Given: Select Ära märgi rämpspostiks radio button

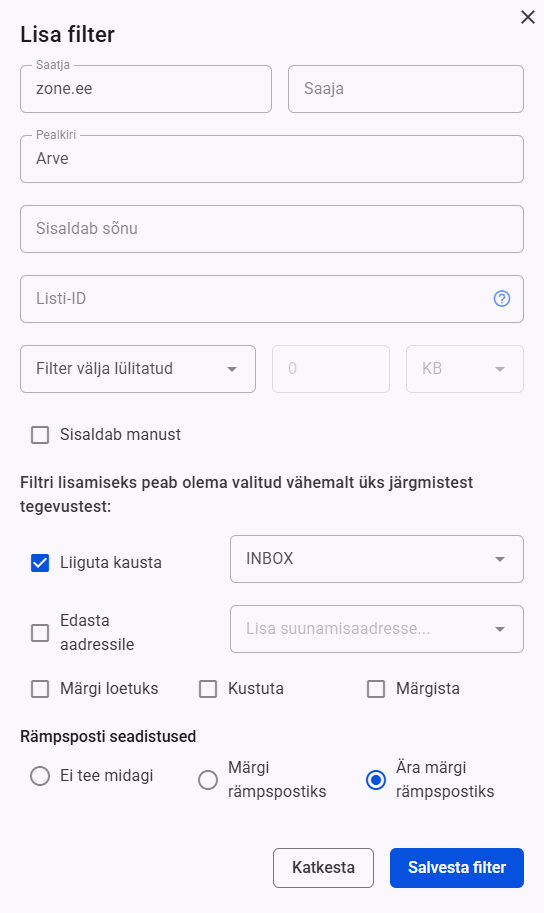Looking at the screenshot, I should (376, 780).
